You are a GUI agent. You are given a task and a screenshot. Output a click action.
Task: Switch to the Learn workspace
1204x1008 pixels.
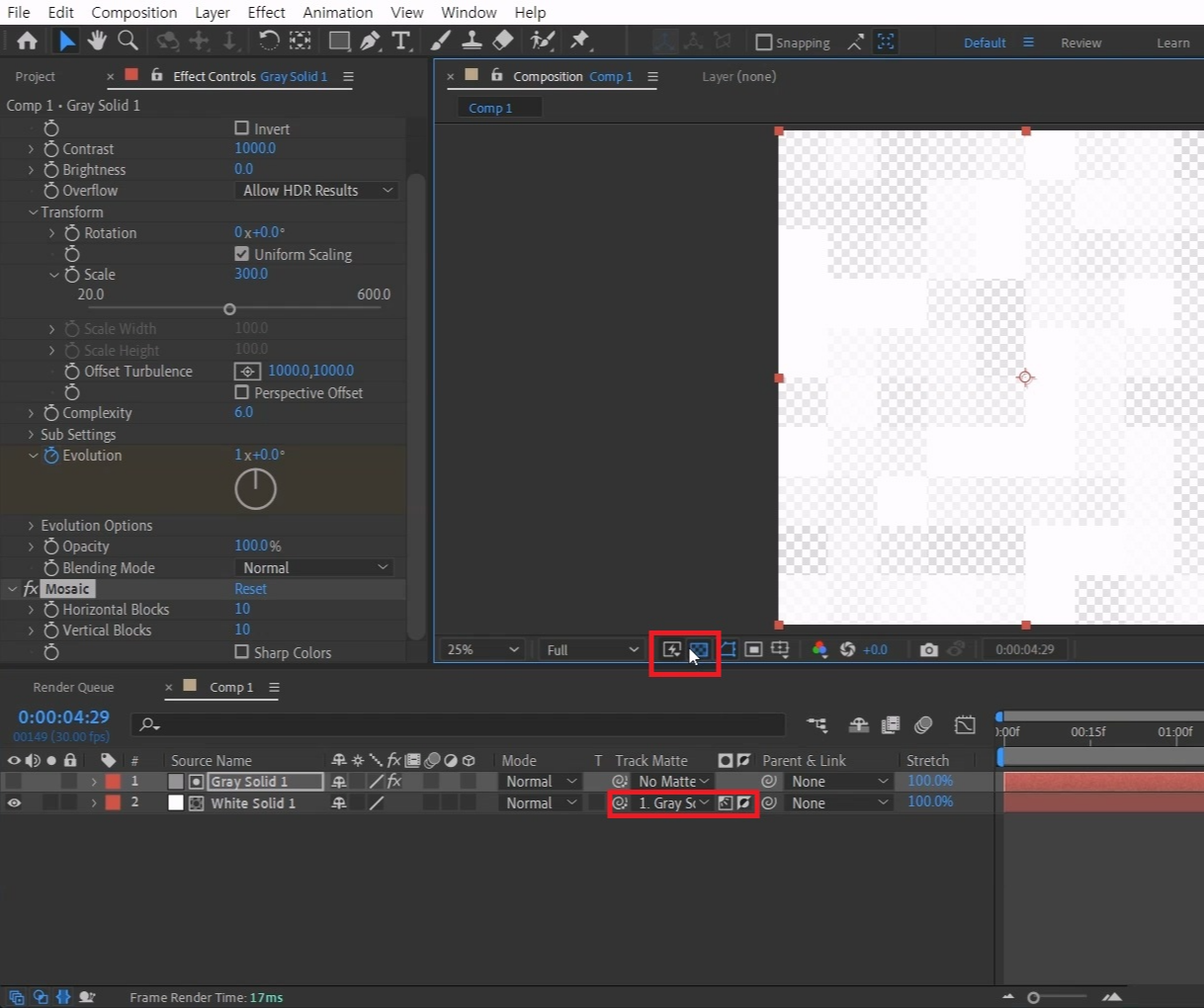pyautogui.click(x=1173, y=42)
